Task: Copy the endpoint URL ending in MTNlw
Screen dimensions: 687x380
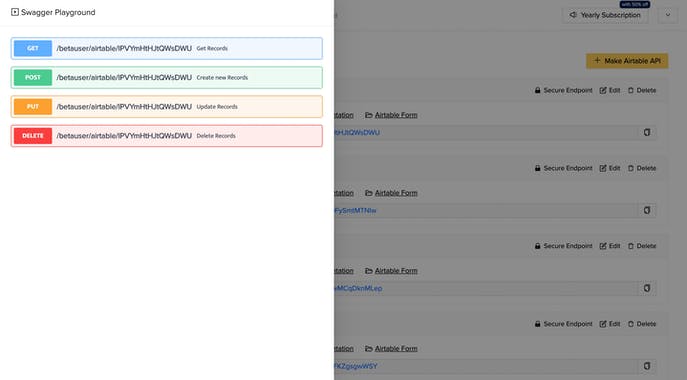Action: point(647,210)
